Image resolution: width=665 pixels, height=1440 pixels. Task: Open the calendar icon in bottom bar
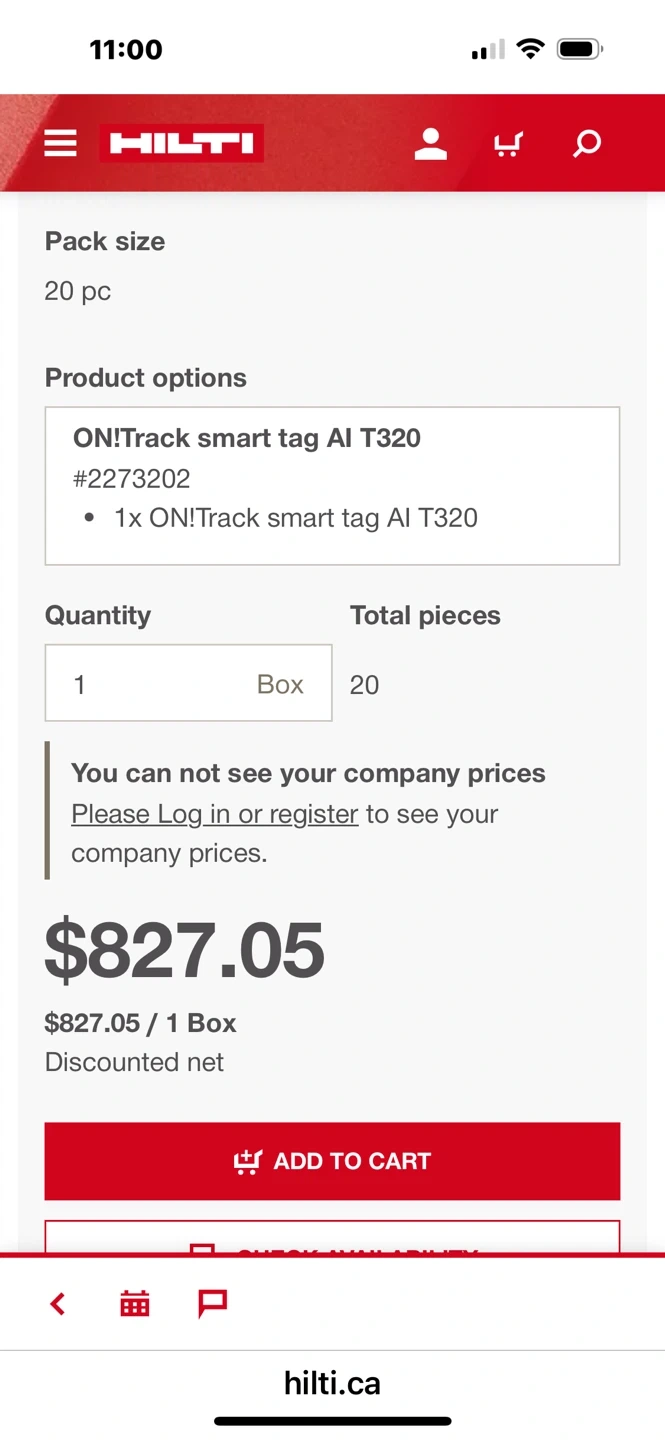135,1303
